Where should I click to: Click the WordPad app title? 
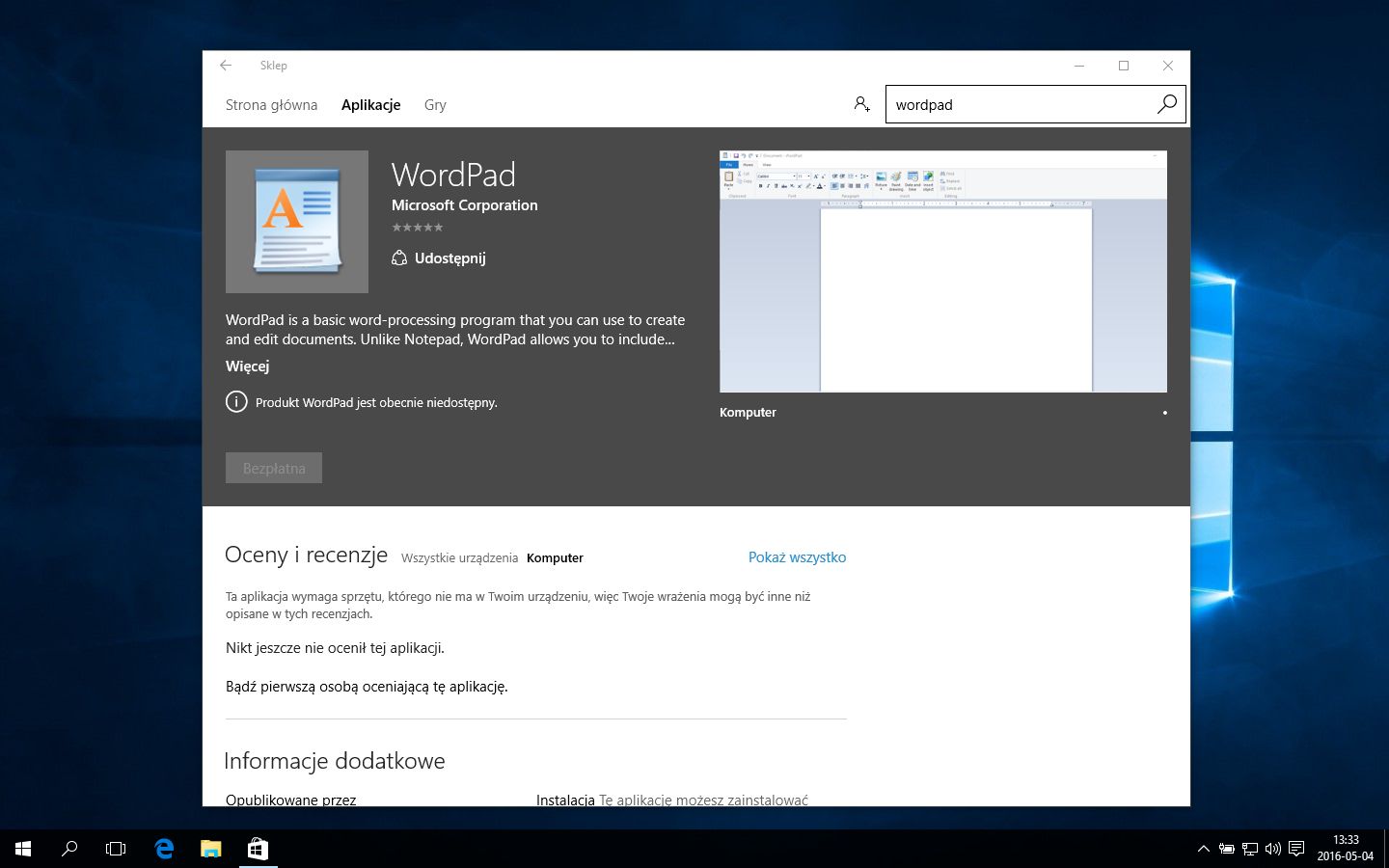(453, 175)
